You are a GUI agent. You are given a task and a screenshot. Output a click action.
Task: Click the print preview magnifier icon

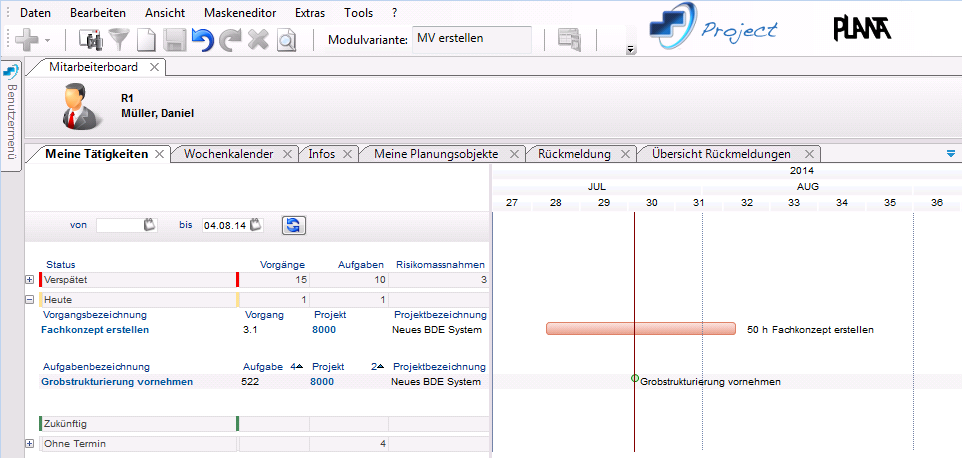pos(287,40)
